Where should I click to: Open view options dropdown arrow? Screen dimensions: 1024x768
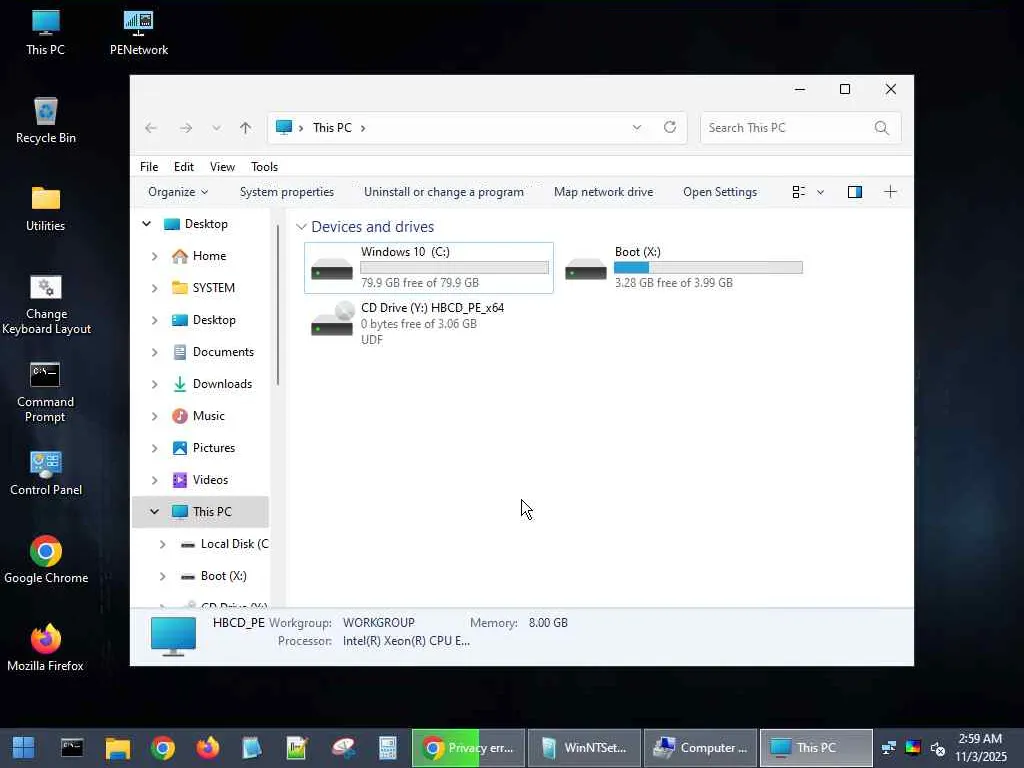(821, 192)
